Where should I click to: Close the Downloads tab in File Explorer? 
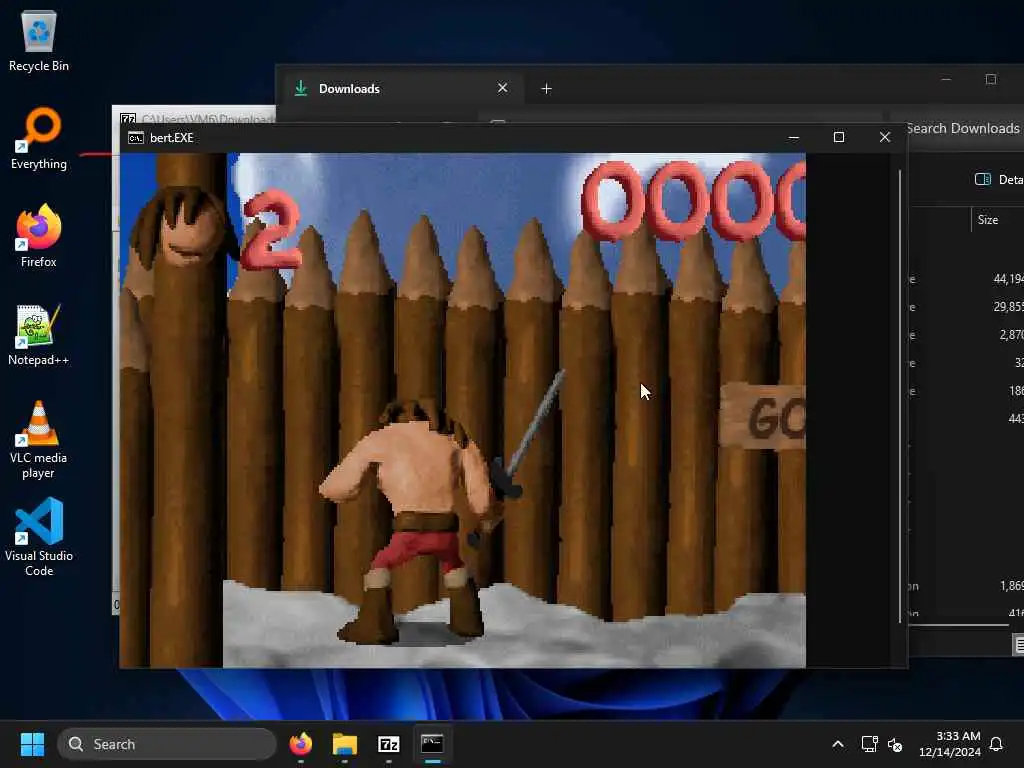[x=502, y=88]
